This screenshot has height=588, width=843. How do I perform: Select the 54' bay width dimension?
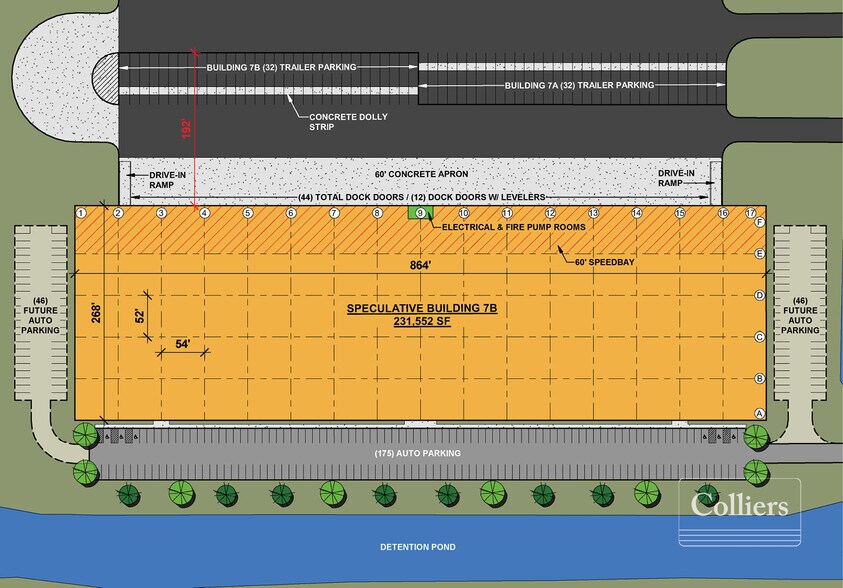click(181, 342)
